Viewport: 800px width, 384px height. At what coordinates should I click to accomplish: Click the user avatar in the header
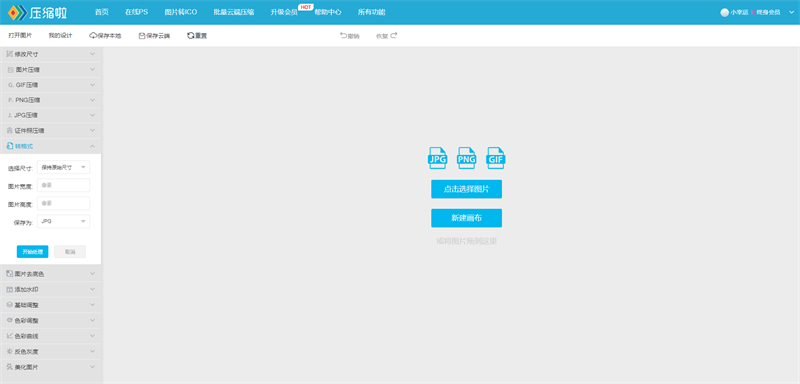point(724,12)
